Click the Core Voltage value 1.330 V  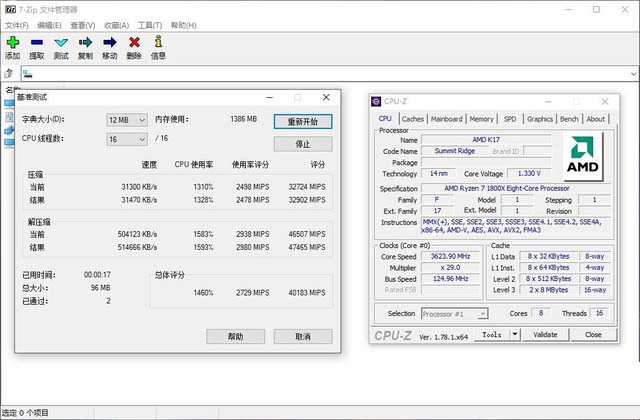click(x=529, y=173)
